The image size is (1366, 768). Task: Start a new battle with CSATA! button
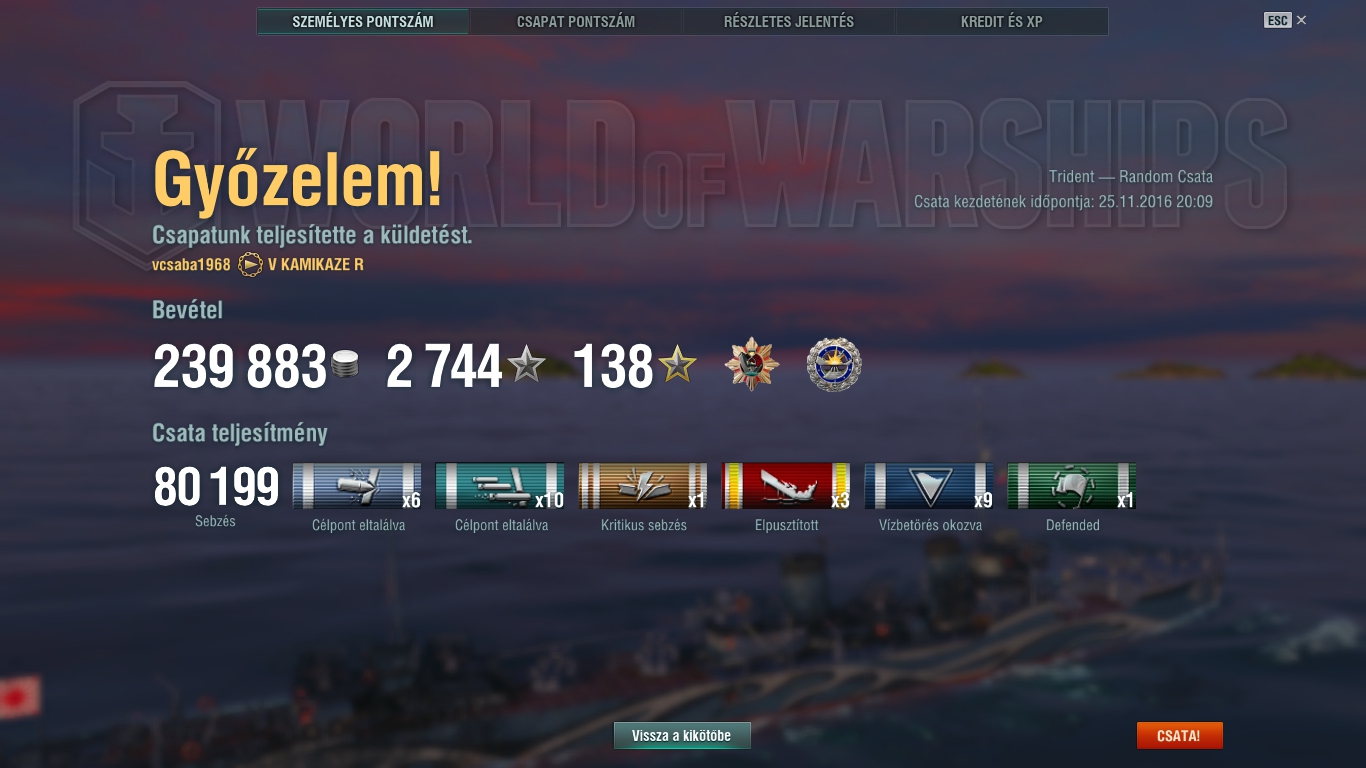pyautogui.click(x=1179, y=736)
